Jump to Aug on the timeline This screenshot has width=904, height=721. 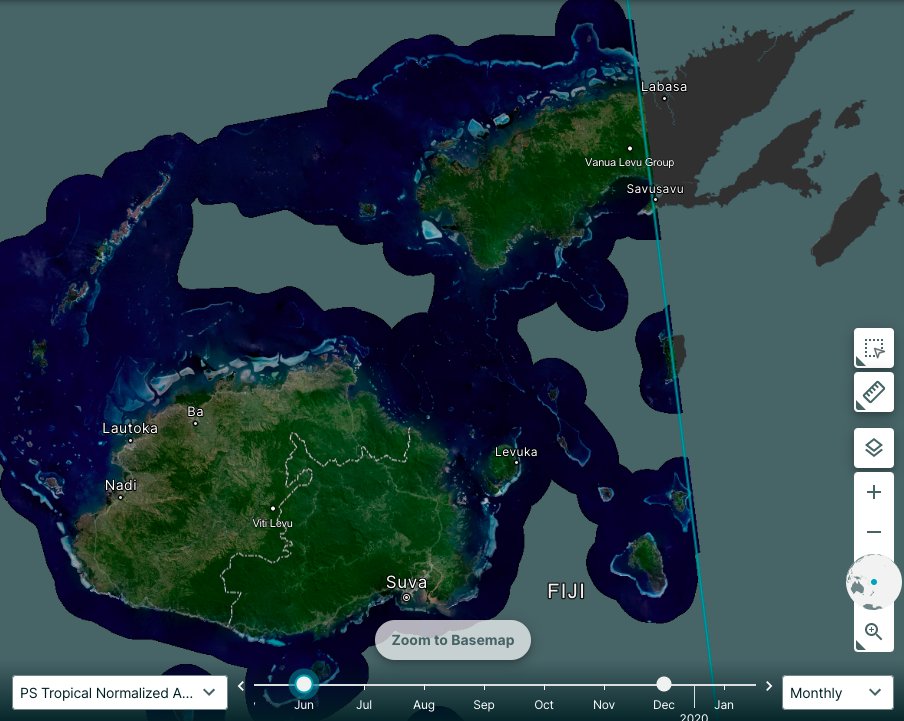pos(424,704)
